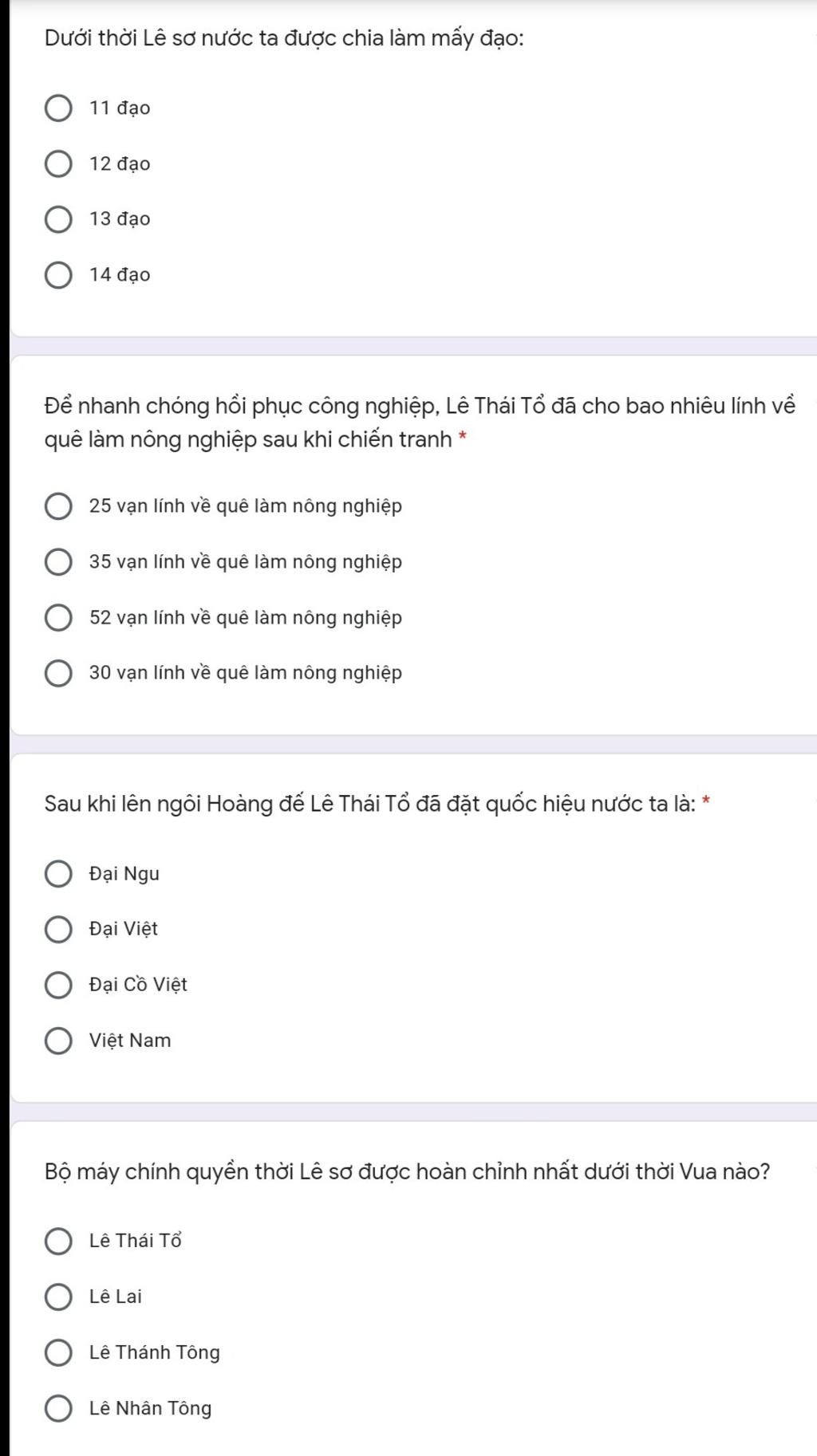
Task: Select "25 vạn lính" option
Action: pos(58,506)
